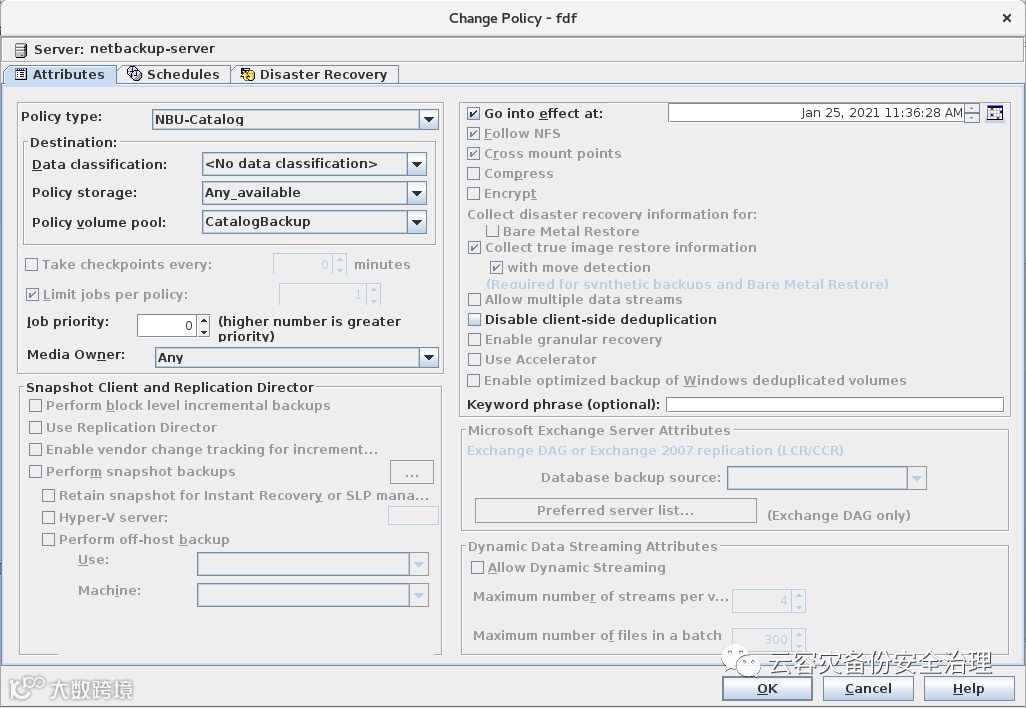Enable Allow multiple data streams
The width and height of the screenshot is (1026, 708).
click(474, 300)
